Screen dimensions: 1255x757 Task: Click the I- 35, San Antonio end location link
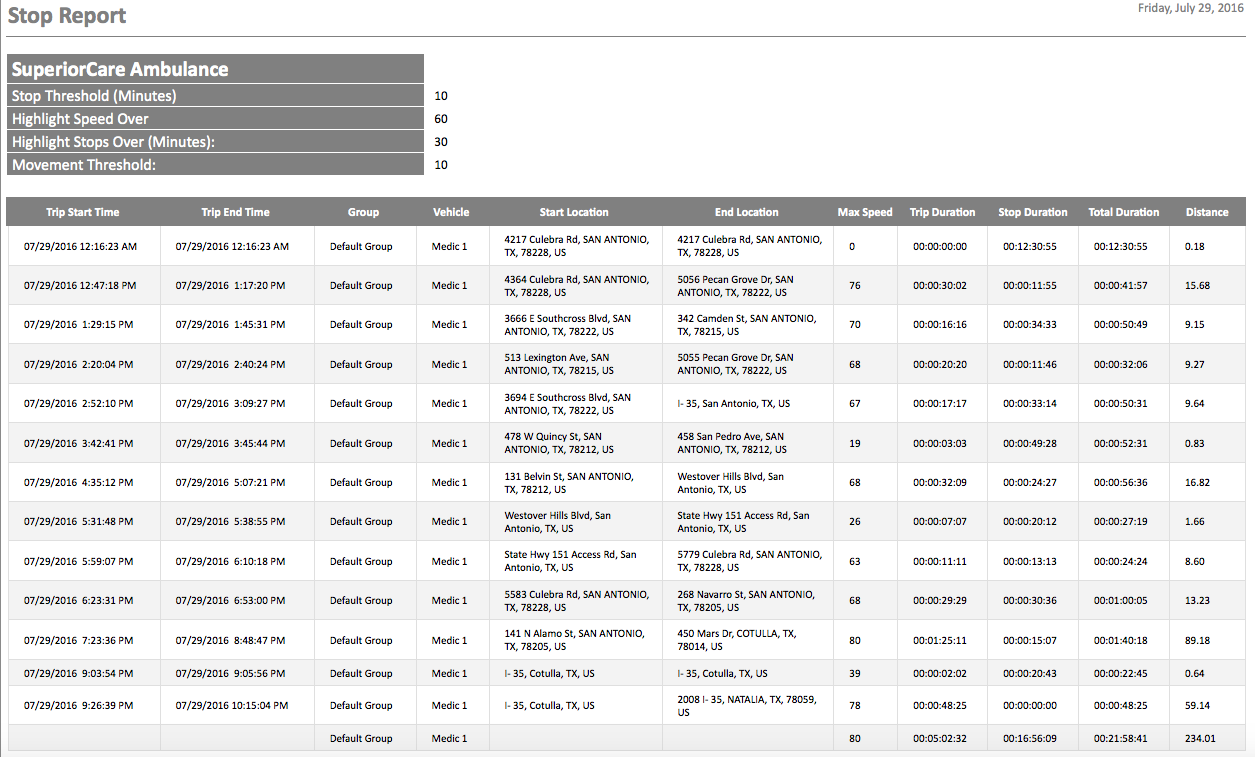pos(733,404)
